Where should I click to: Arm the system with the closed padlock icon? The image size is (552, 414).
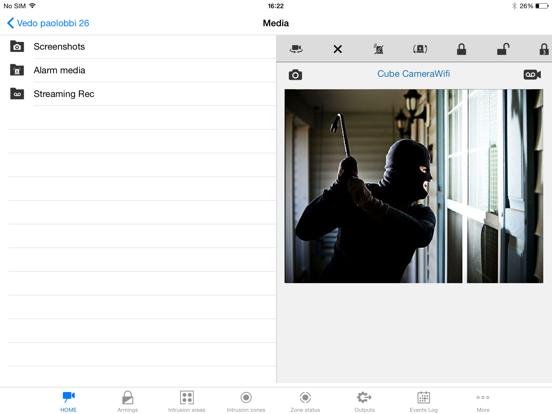461,49
